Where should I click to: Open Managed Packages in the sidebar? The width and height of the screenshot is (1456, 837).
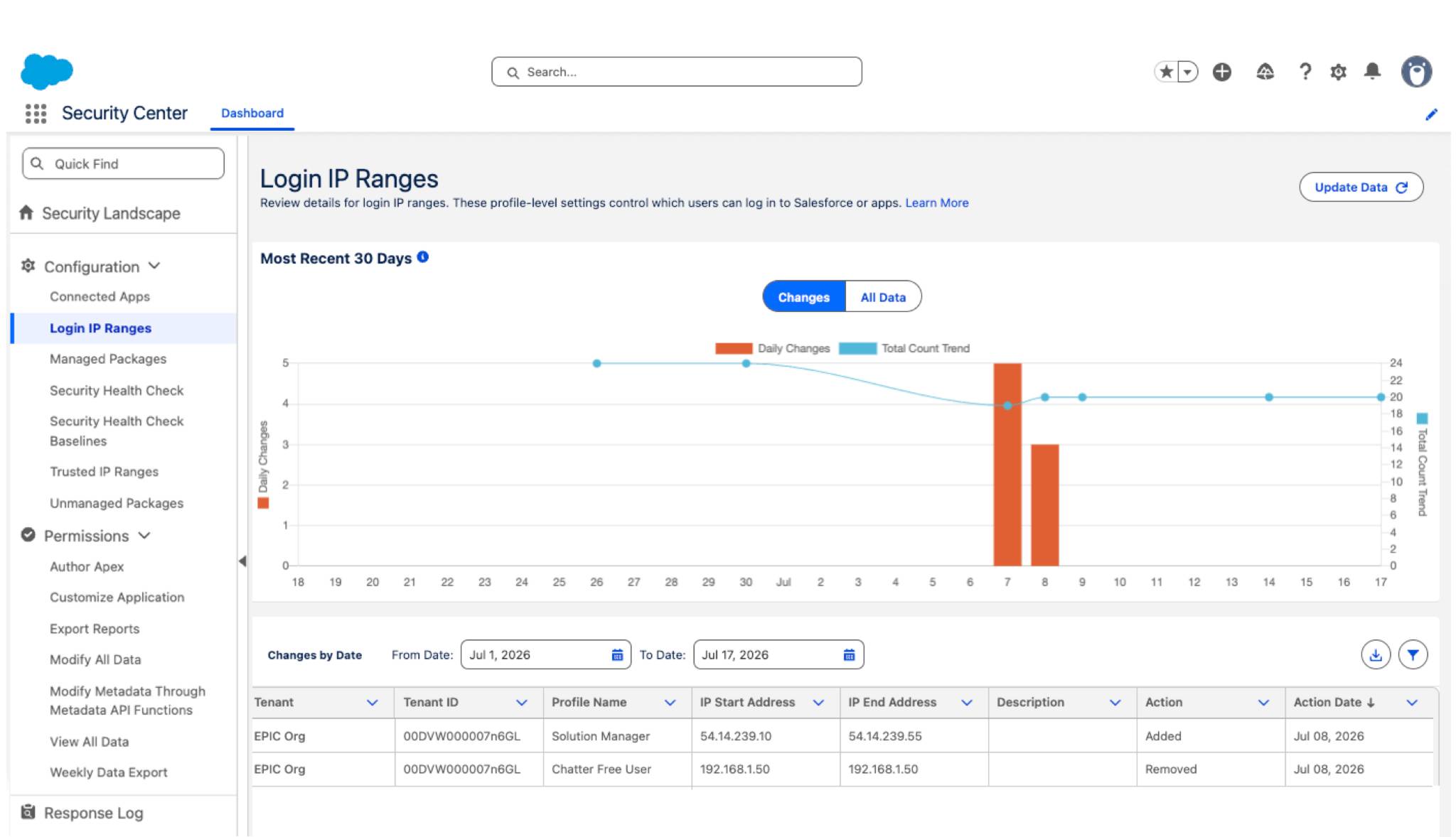coord(108,359)
